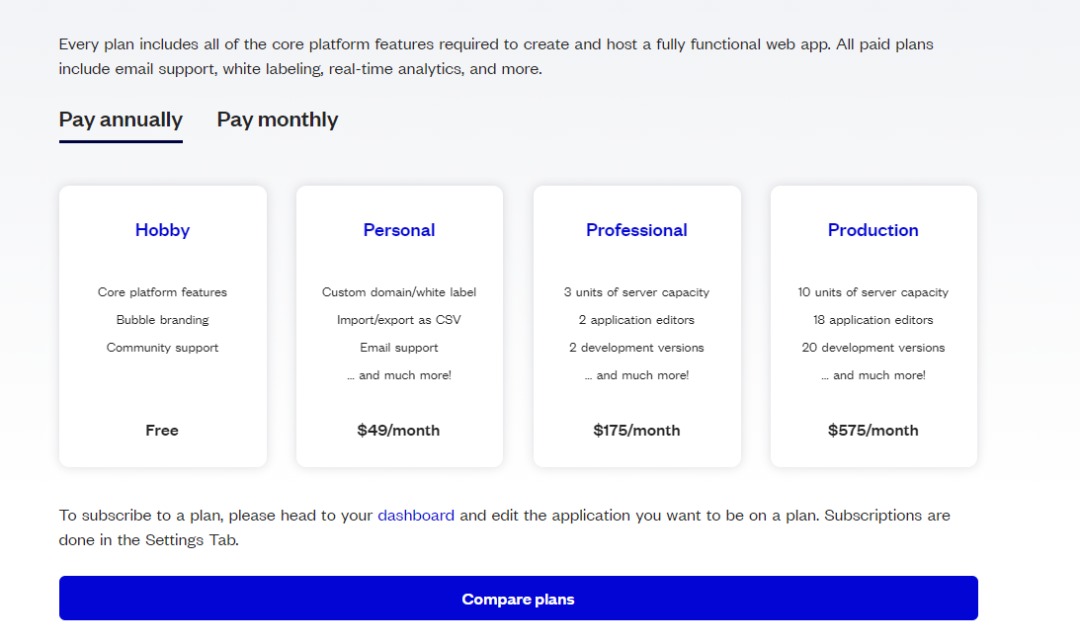
Task: Click the $49/month Personal price
Action: click(x=398, y=431)
